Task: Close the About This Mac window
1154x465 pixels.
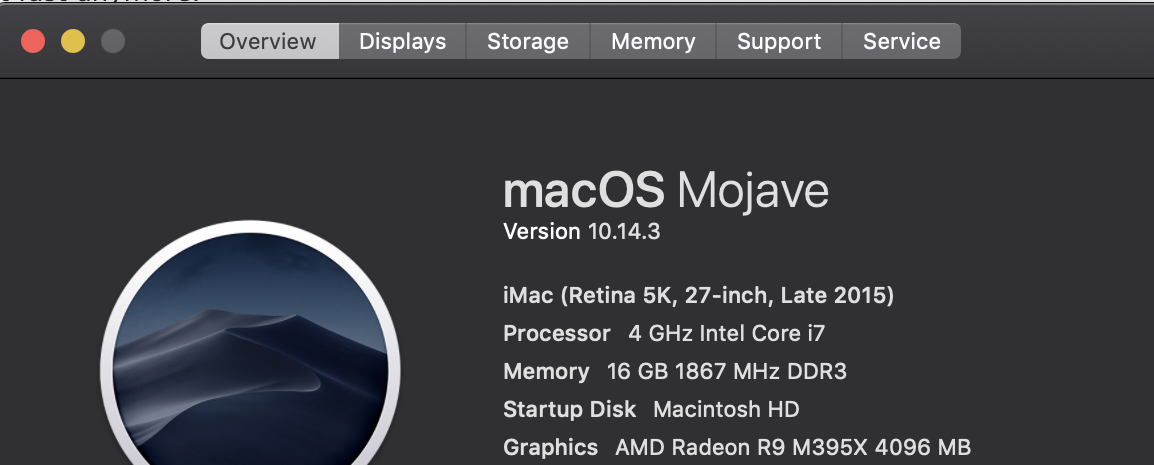Action: 33,42
